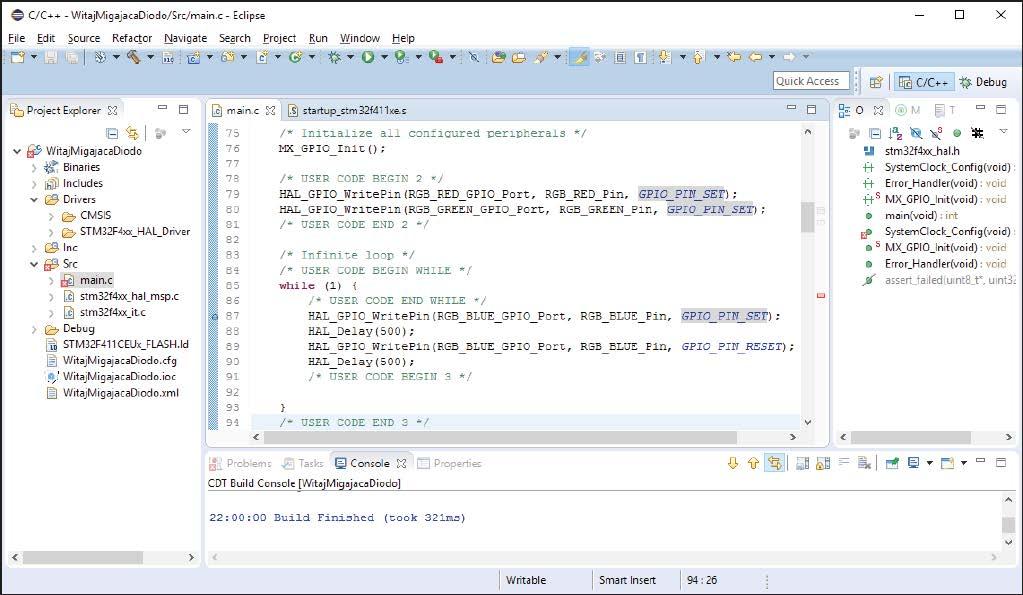Toggle Hide Fields filter in Outline

click(916, 133)
